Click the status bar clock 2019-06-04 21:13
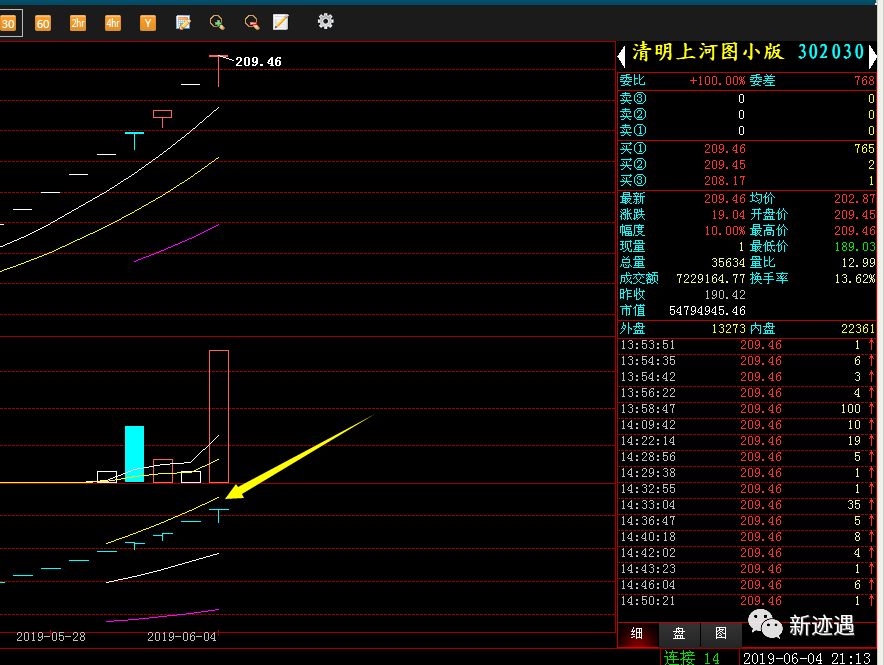The width and height of the screenshot is (884, 665). (x=807, y=658)
